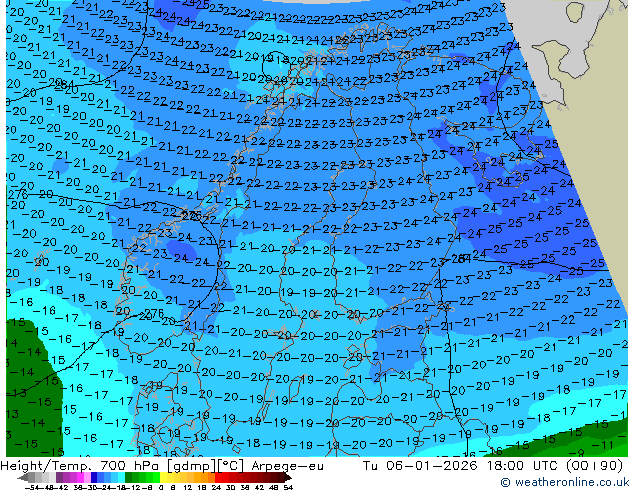Image resolution: width=634 pixels, height=490 pixels.
Task: Click the 'Arpege-eu' model label
Action: coord(287,466)
